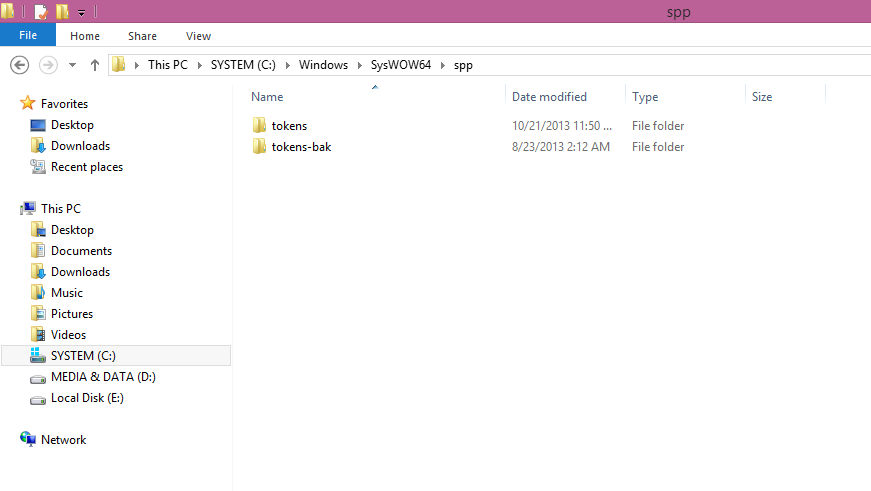
Task: Click This PC in the address bar
Action: tap(168, 65)
